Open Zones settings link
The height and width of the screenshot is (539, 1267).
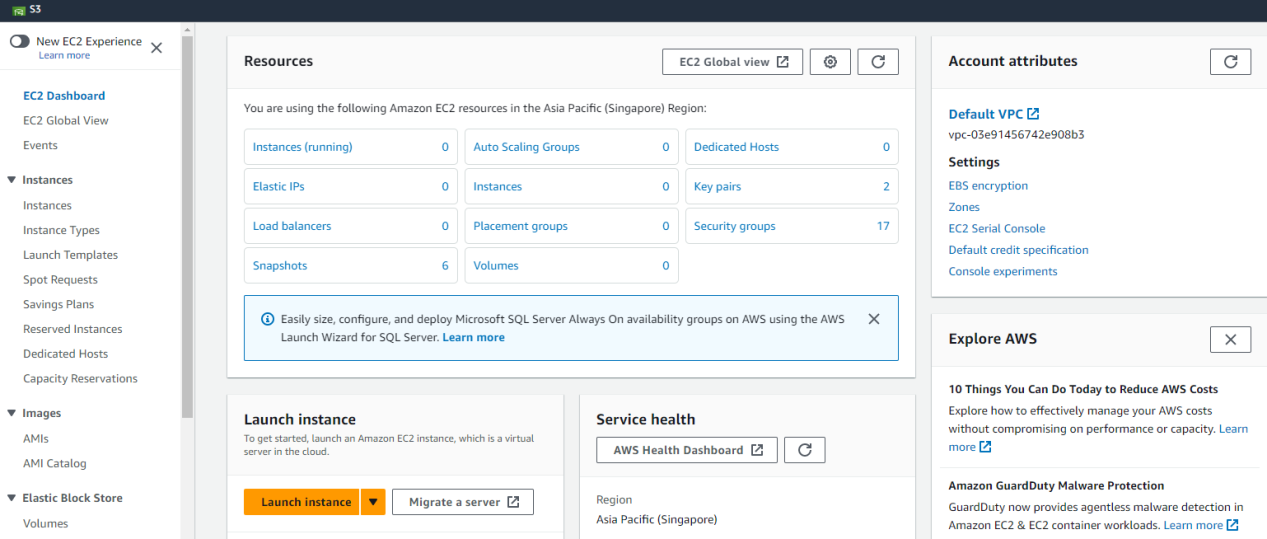point(964,207)
